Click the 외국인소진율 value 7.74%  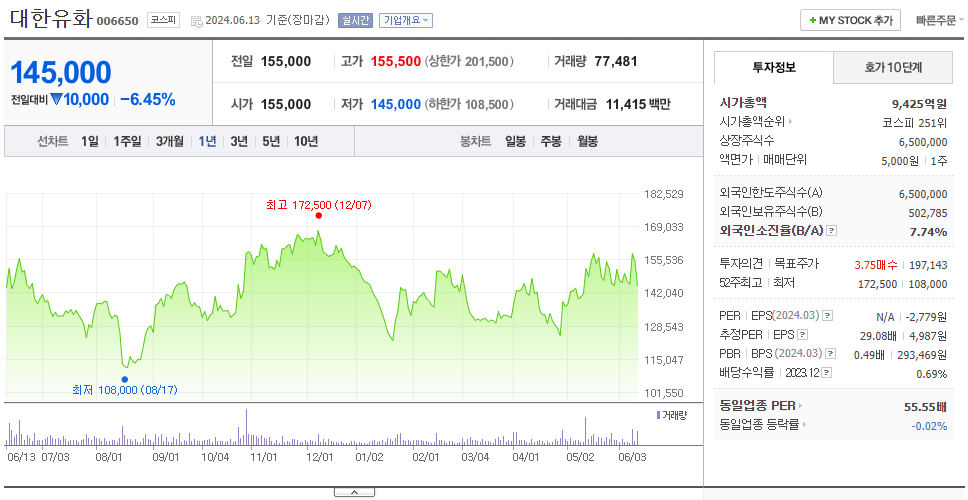(928, 231)
